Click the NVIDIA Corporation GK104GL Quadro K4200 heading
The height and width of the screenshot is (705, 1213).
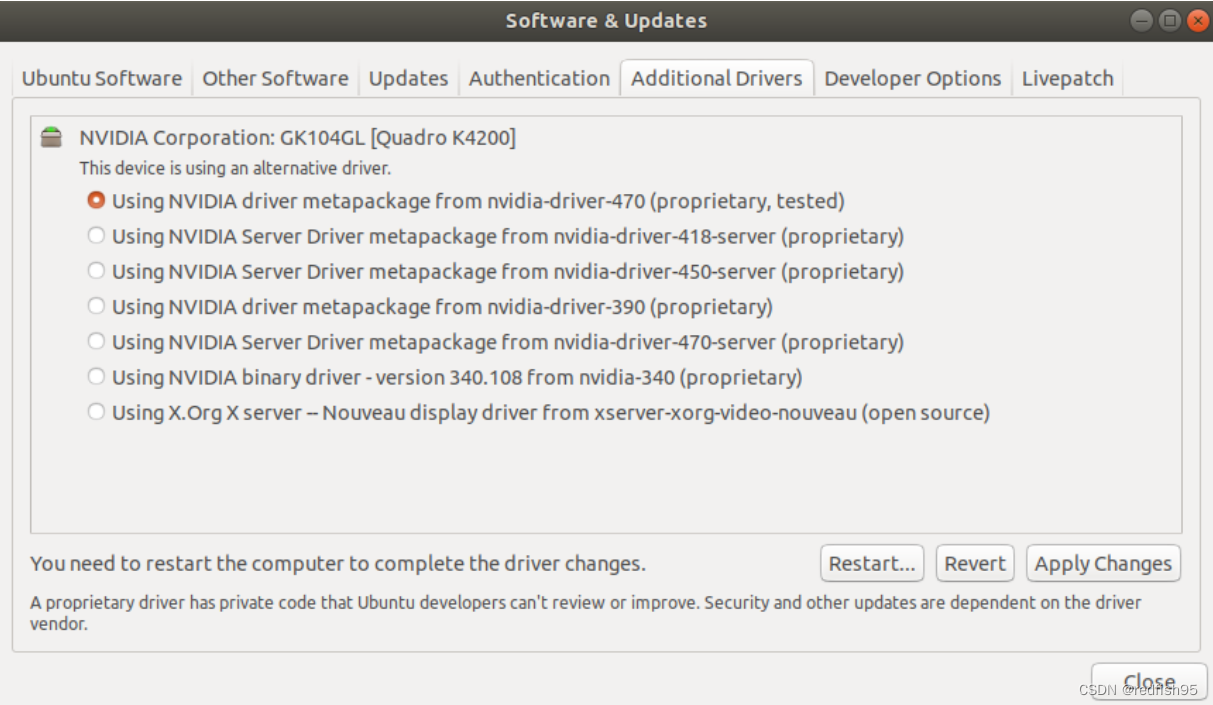pos(298,138)
